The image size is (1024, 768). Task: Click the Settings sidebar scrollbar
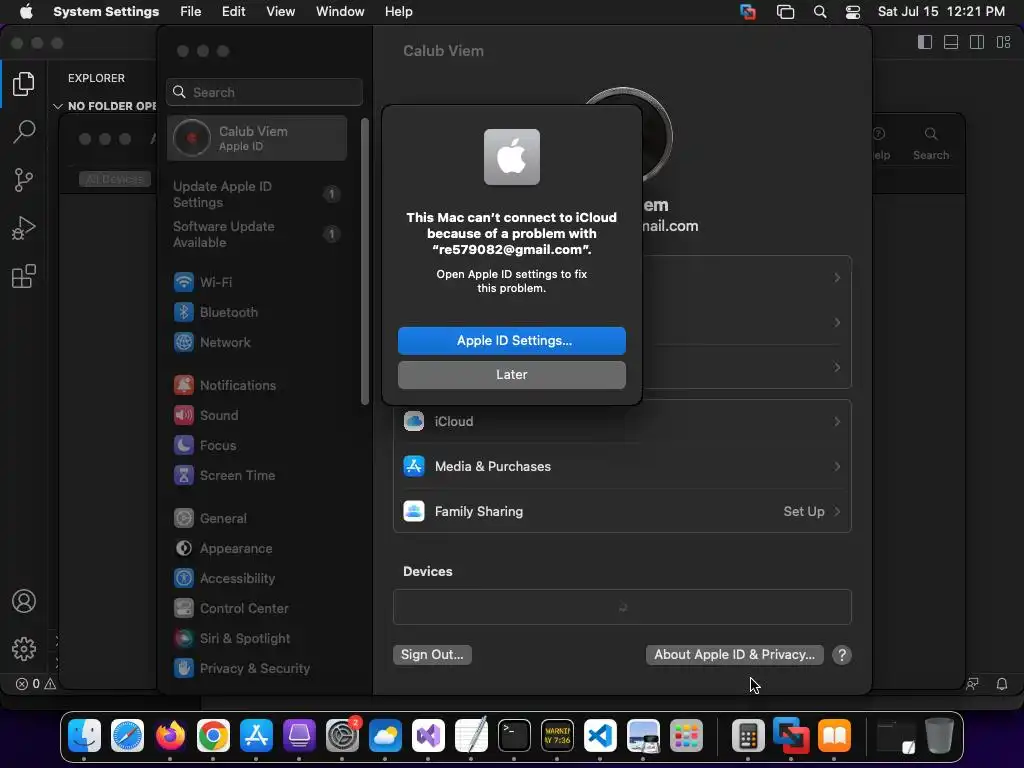coord(365,261)
